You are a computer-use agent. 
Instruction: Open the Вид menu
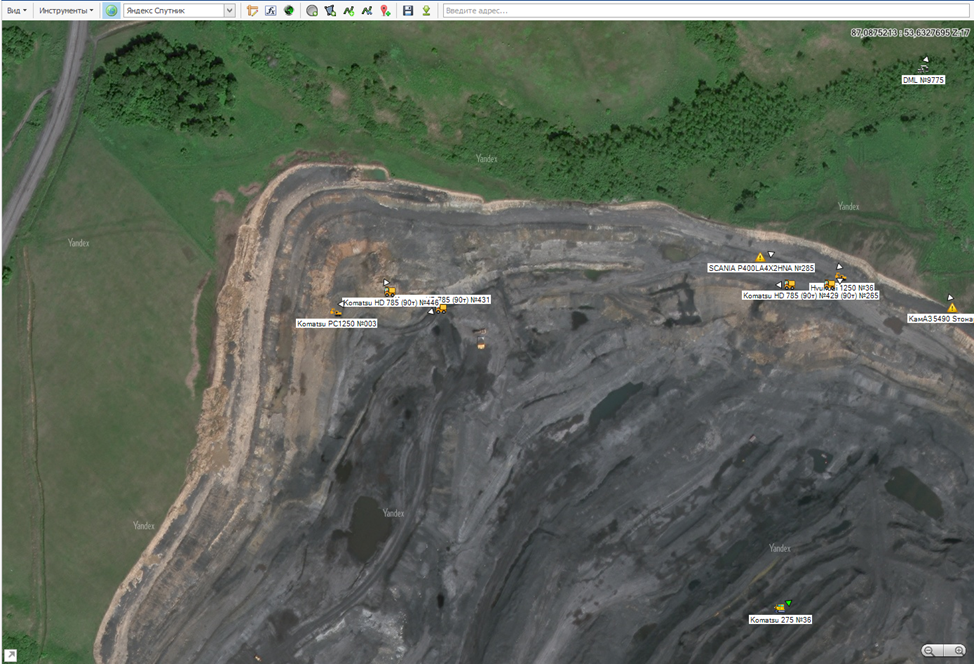pos(15,10)
